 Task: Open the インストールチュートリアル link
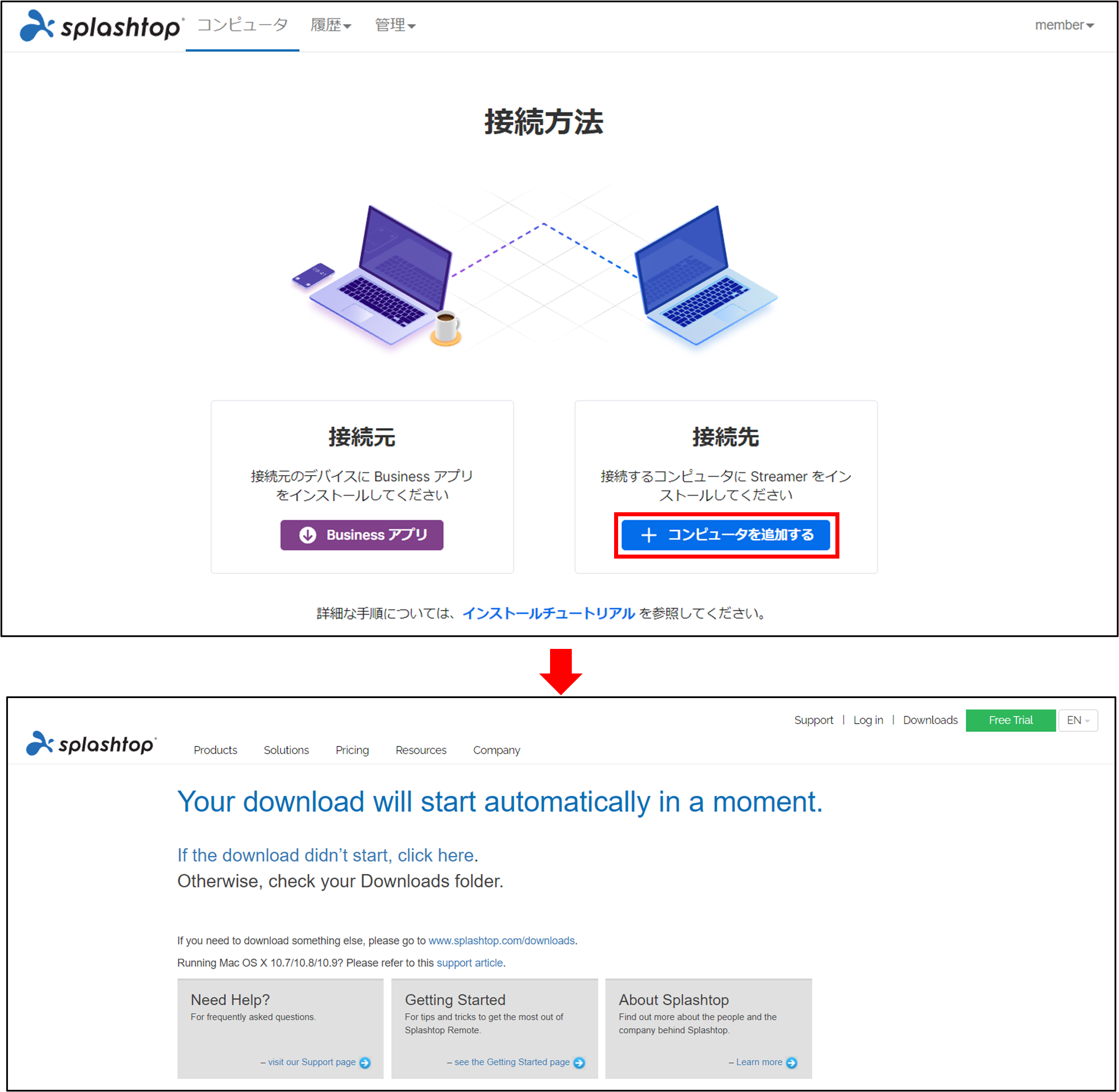[548, 613]
